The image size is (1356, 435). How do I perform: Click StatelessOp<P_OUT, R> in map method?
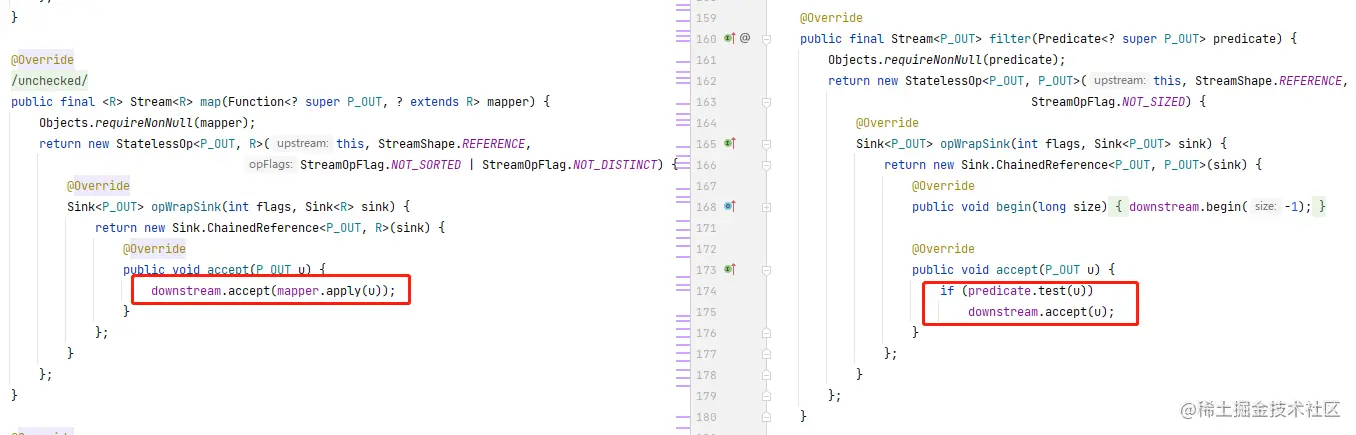190,144
